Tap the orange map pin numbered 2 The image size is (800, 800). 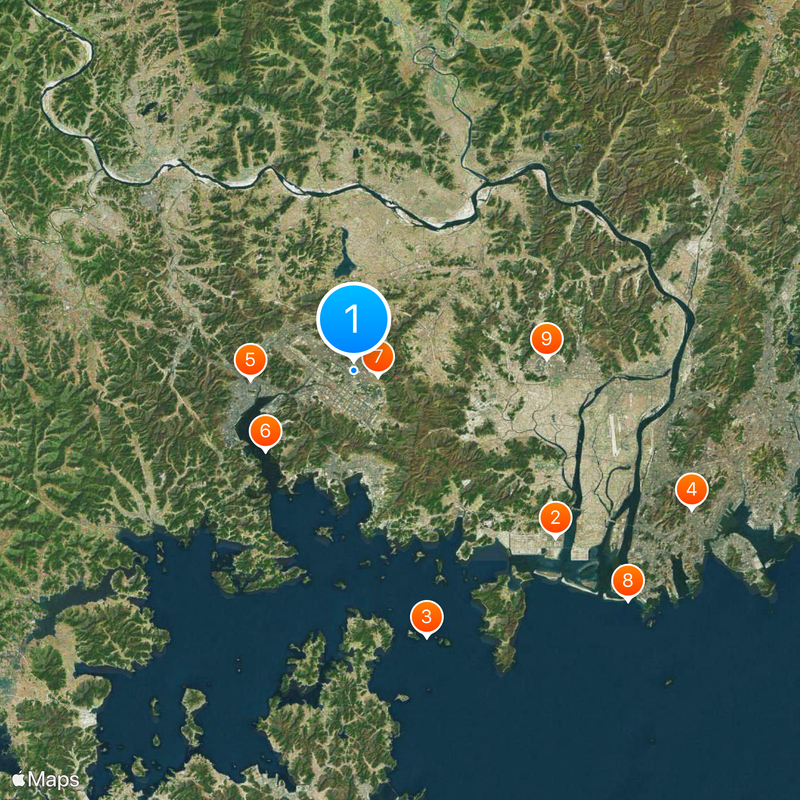[x=556, y=518]
